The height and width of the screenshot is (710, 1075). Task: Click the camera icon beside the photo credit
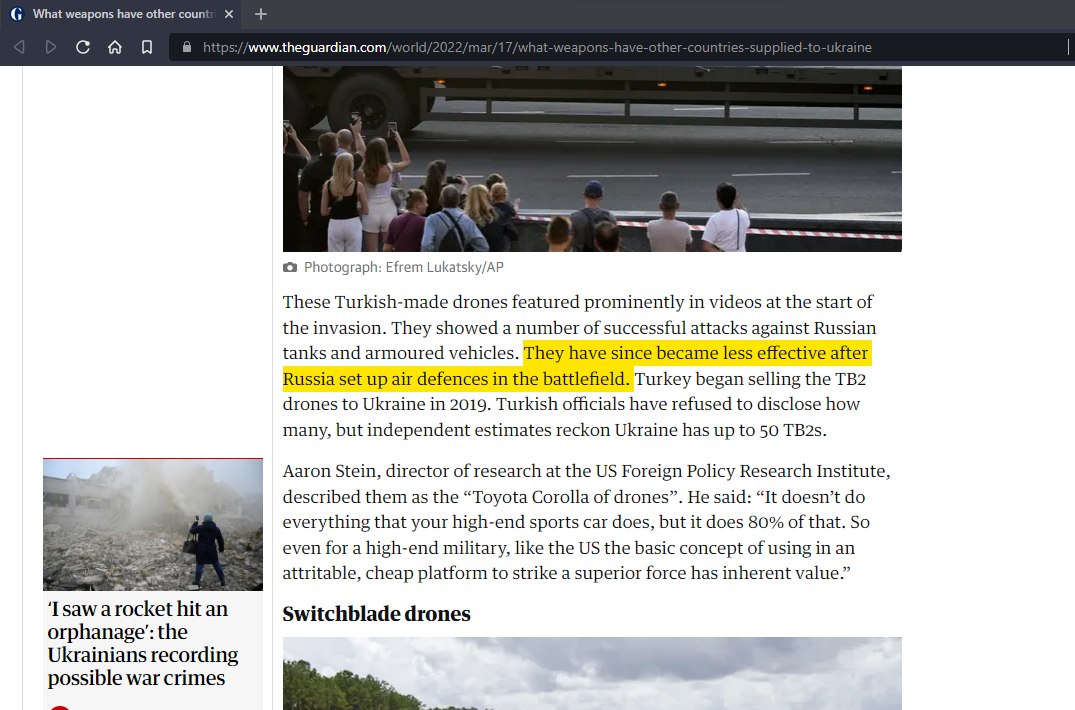pyautogui.click(x=290, y=268)
